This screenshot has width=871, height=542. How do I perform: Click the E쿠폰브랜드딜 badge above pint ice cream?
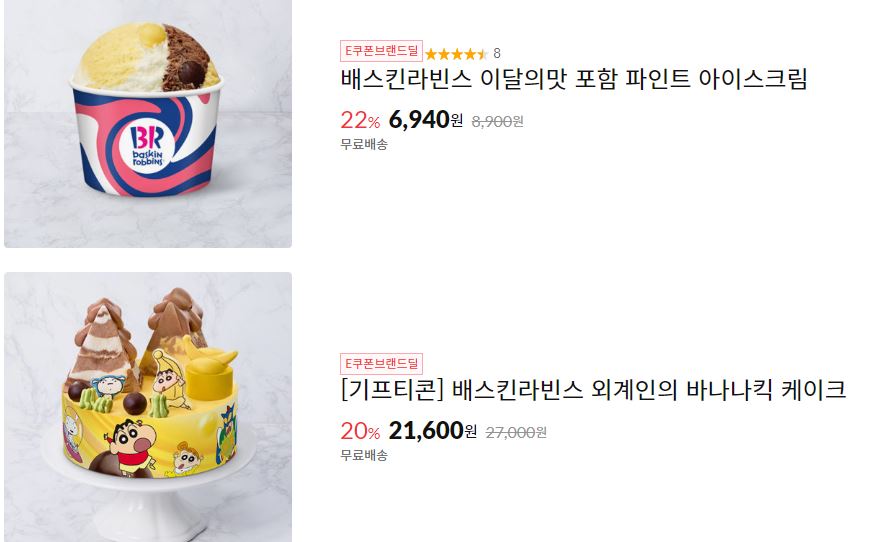[381, 51]
